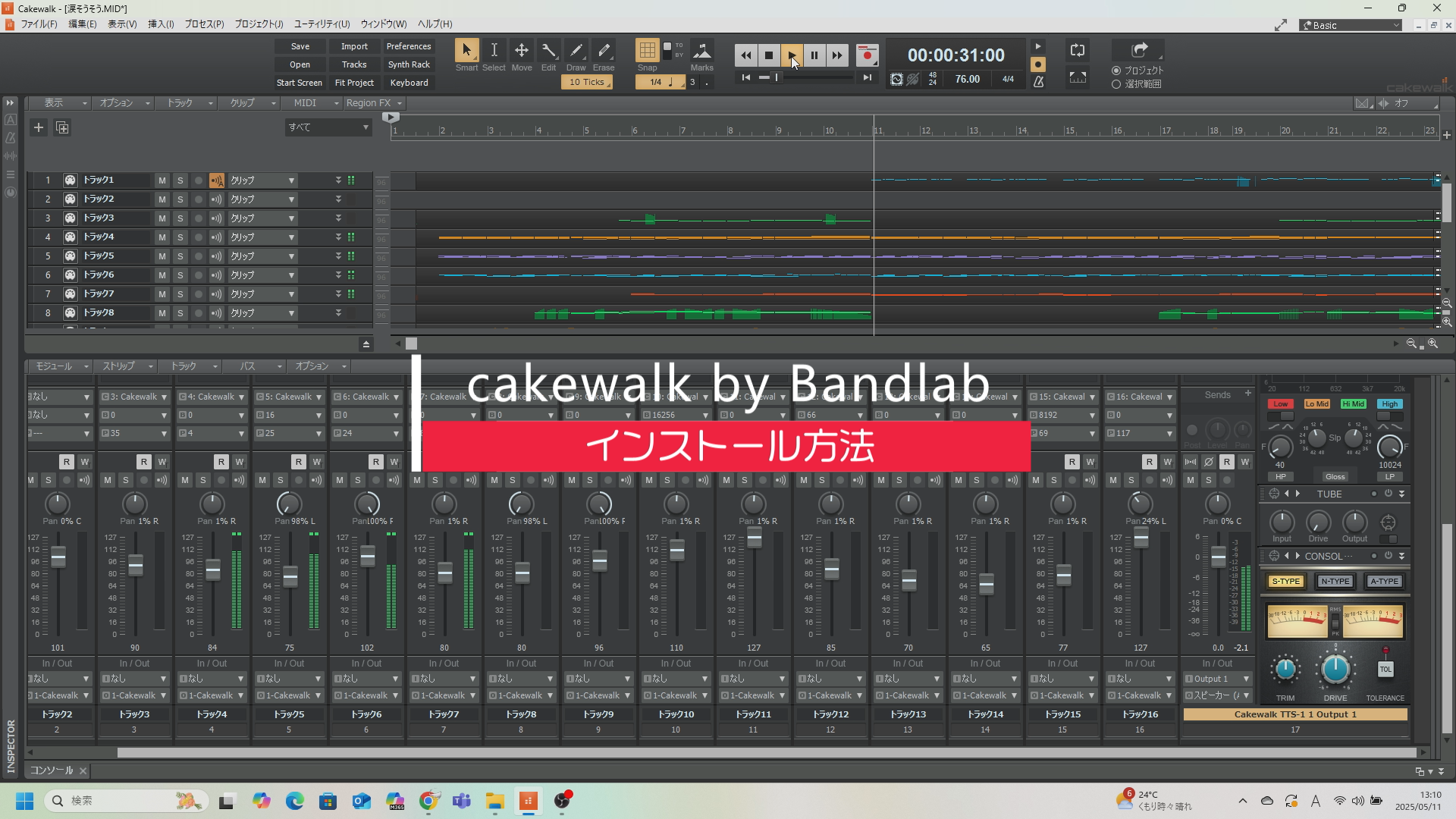Open the export share icon
The image size is (1456, 819).
(1139, 50)
